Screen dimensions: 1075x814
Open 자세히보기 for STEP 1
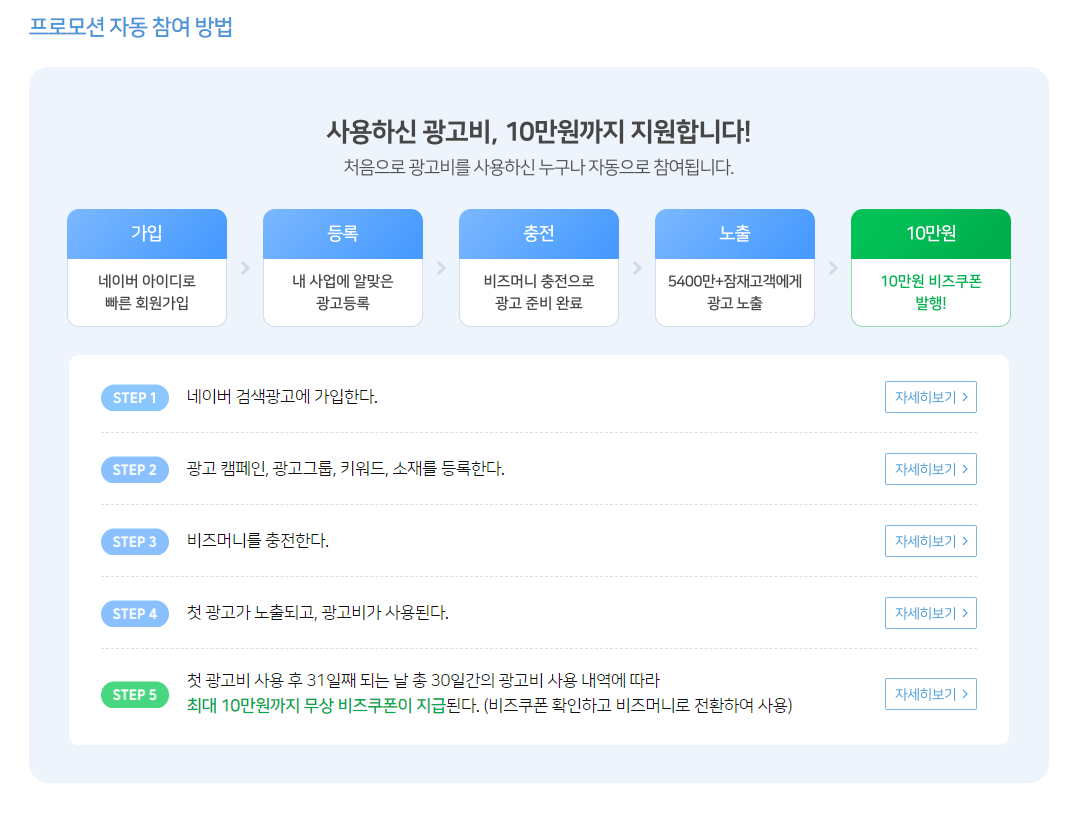pos(930,397)
